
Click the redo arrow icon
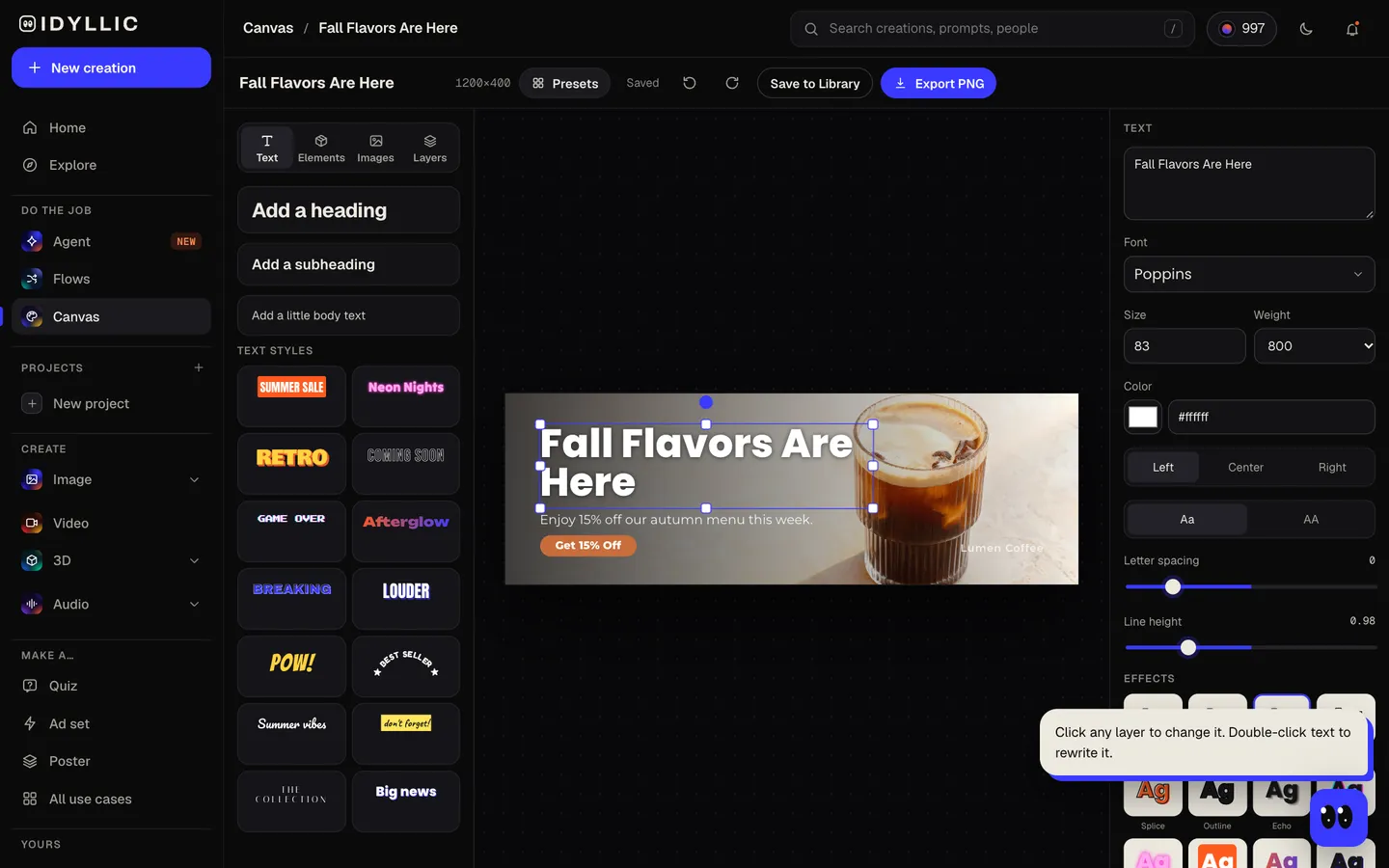pyautogui.click(x=732, y=83)
